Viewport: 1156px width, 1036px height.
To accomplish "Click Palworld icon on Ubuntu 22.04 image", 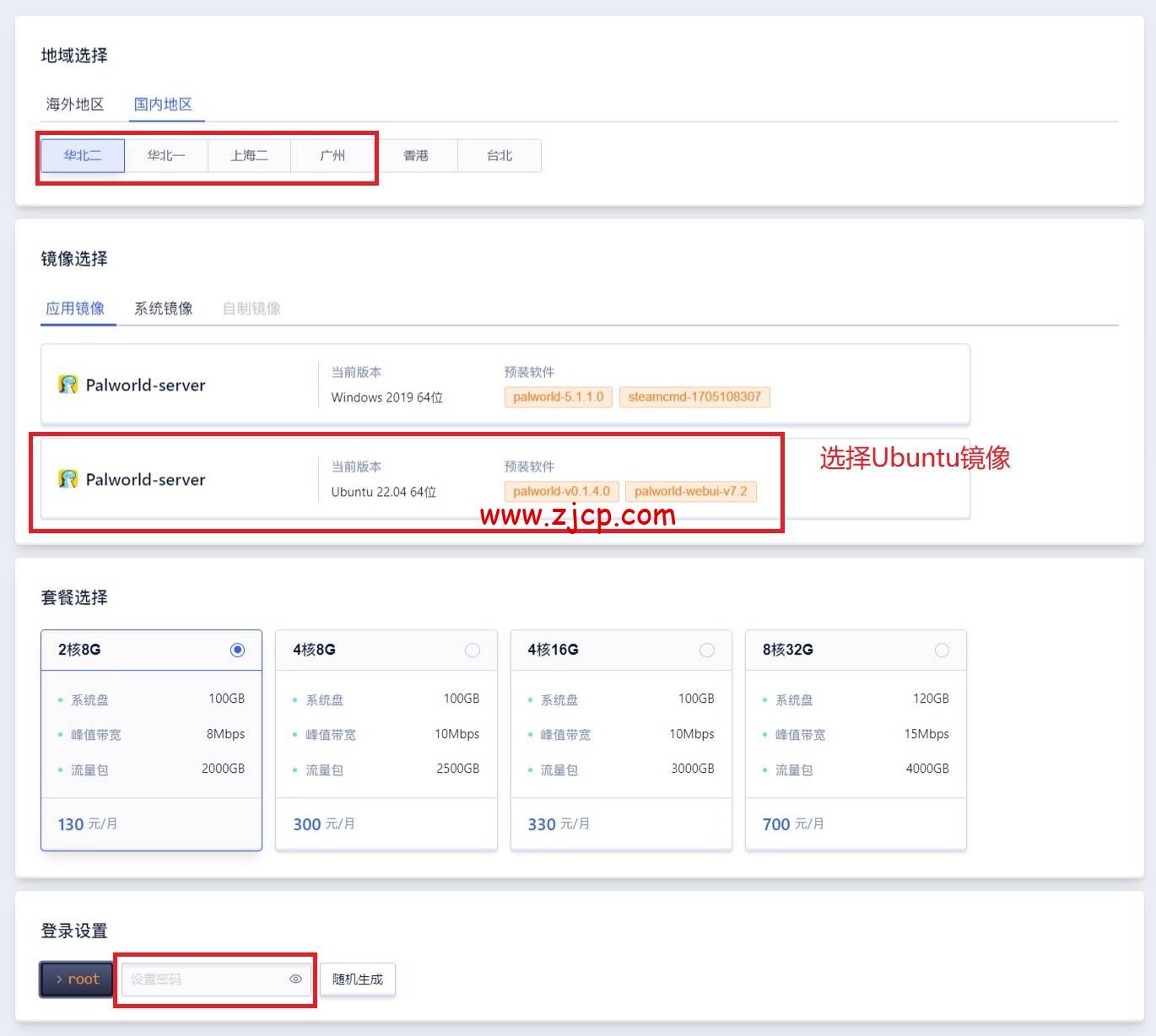I will (x=68, y=479).
